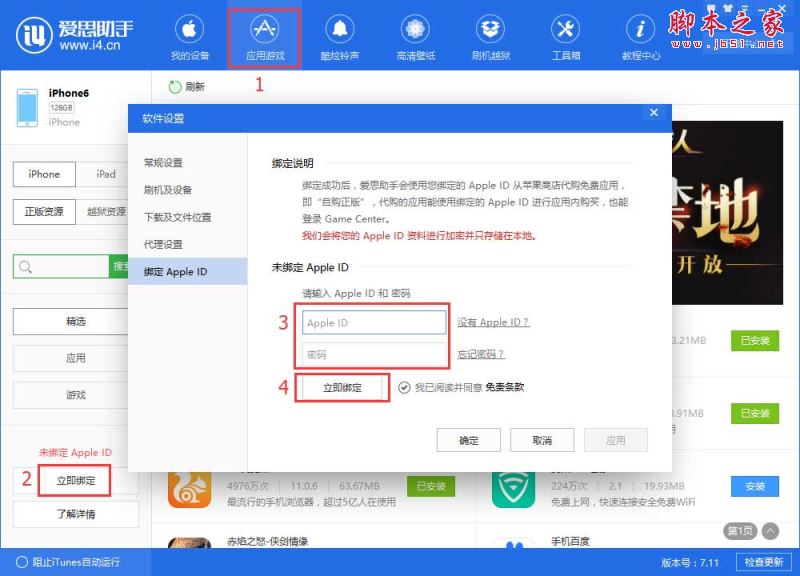Focus the Apple ID input field
The height and width of the screenshot is (576, 800).
[374, 323]
